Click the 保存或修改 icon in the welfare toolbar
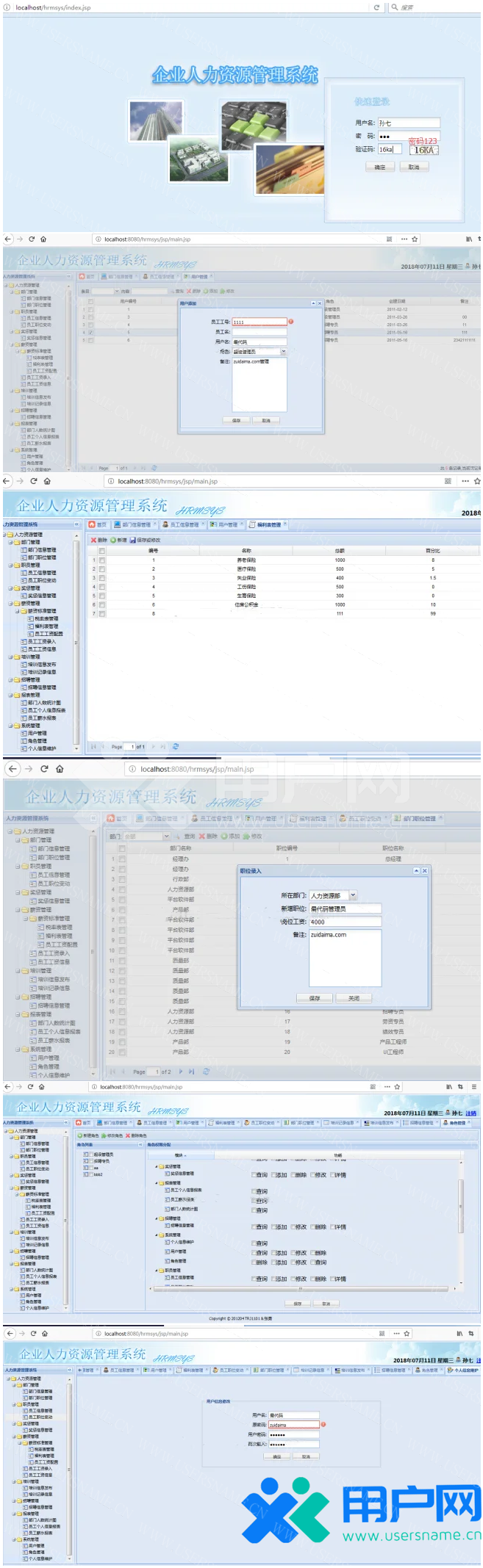The height and width of the screenshot is (1568, 483). [134, 540]
